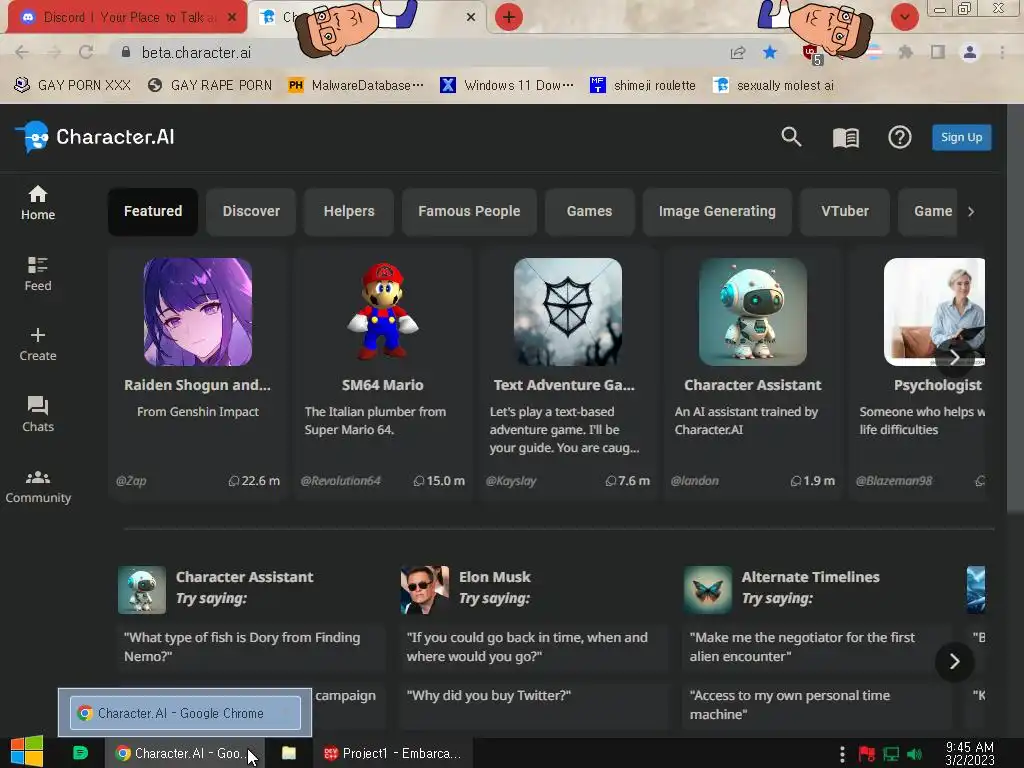Click the @Blazeman98 creator name
Image resolution: width=1024 pixels, height=768 pixels.
pyautogui.click(x=893, y=481)
